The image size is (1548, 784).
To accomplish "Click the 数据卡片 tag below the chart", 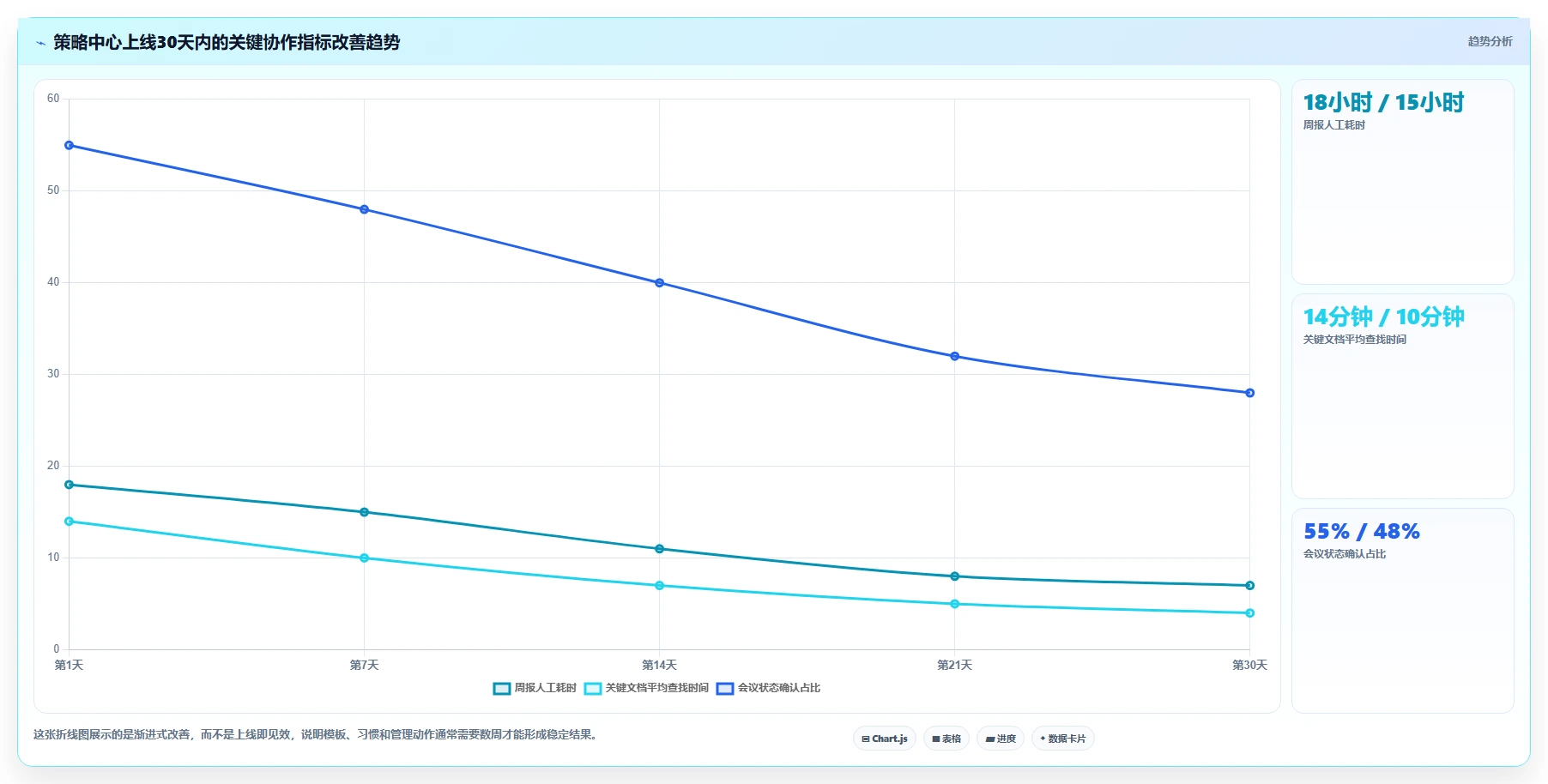I will point(1063,739).
